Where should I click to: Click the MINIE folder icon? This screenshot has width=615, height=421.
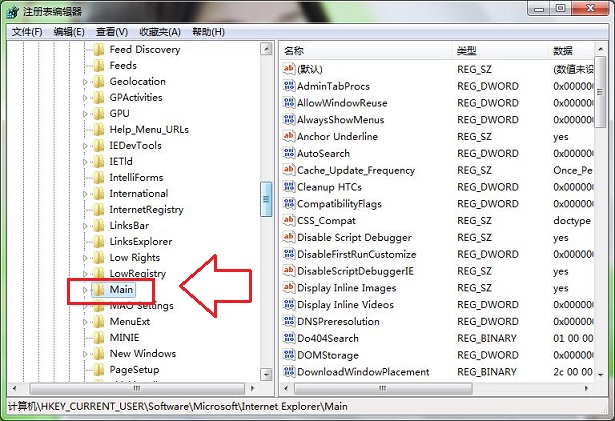pos(99,338)
